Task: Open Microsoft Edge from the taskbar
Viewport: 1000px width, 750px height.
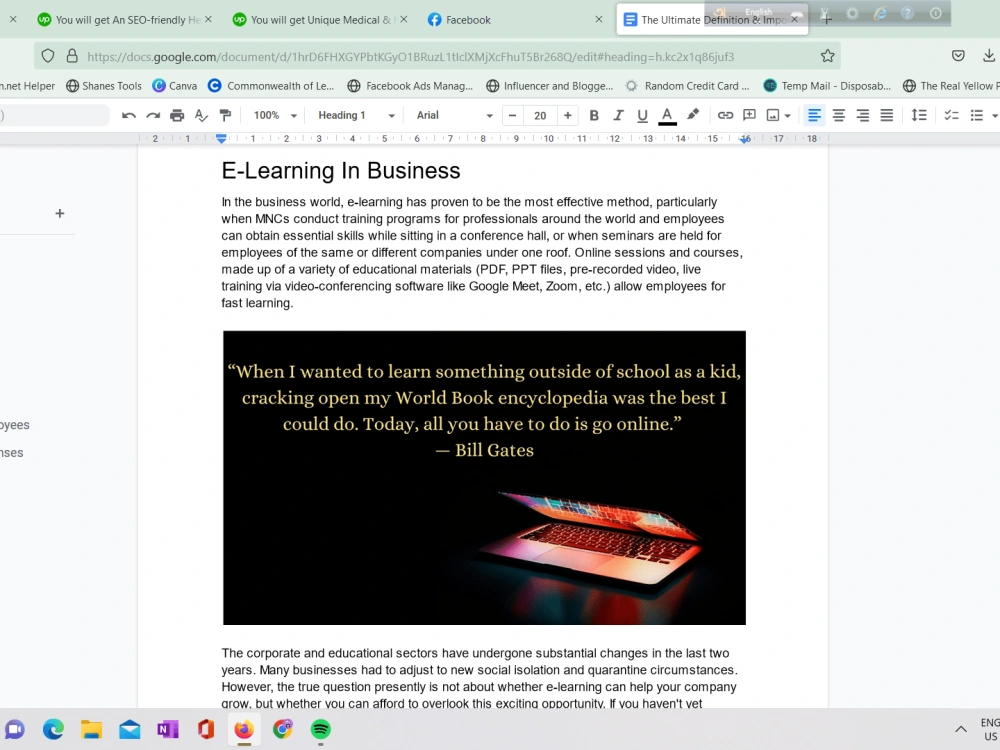Action: click(x=53, y=729)
